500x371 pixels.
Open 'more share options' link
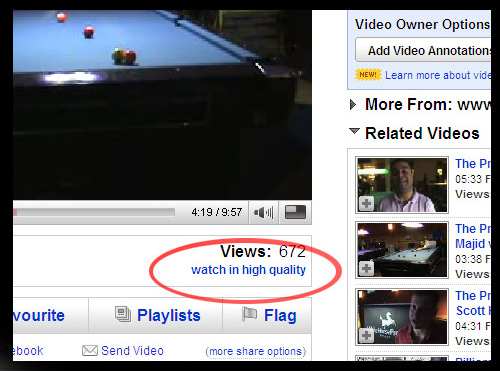tap(256, 351)
